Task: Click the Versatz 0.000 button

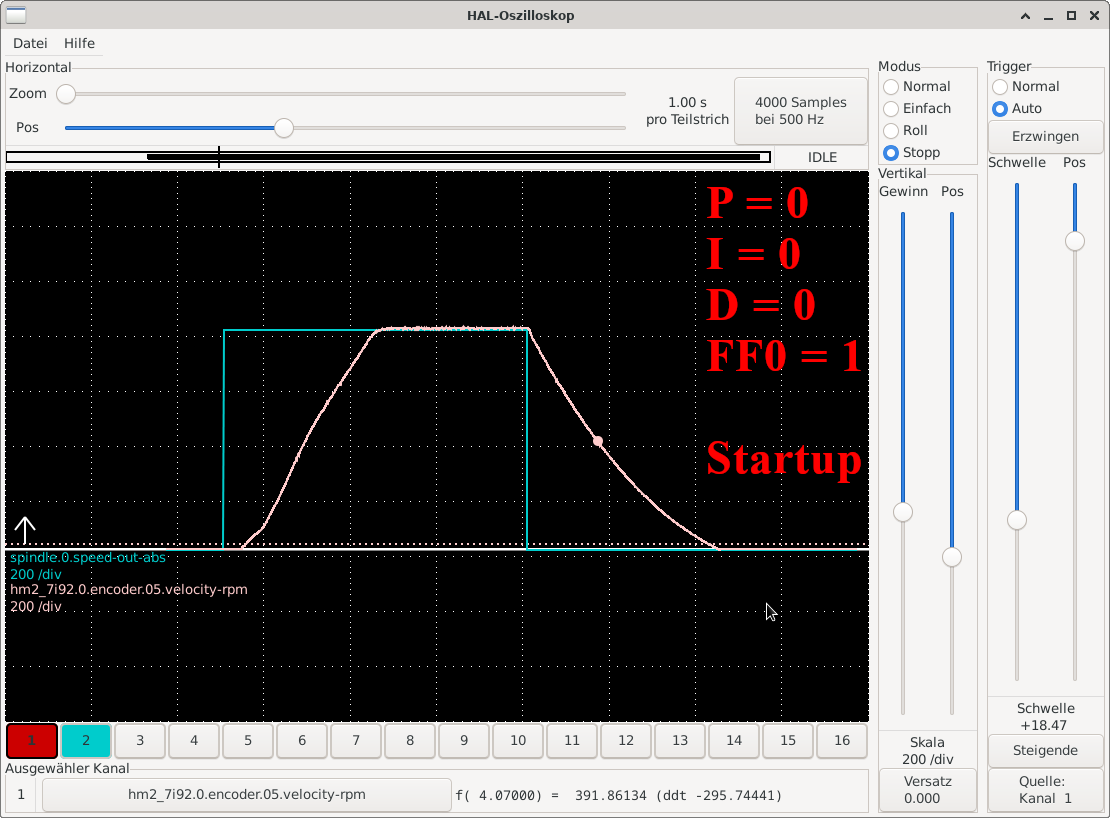Action: [x=927, y=790]
